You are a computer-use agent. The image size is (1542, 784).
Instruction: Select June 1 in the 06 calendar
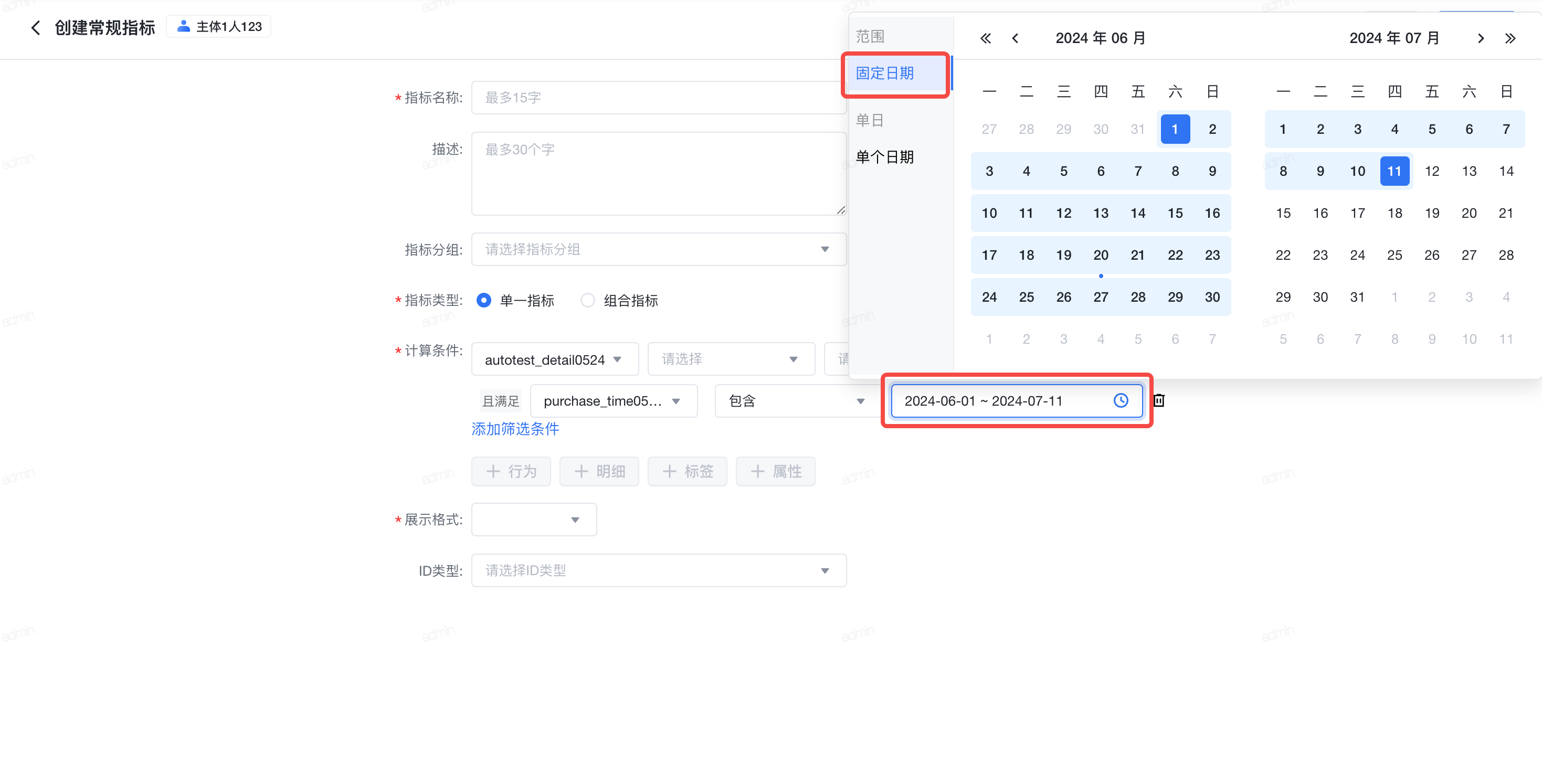click(1175, 129)
